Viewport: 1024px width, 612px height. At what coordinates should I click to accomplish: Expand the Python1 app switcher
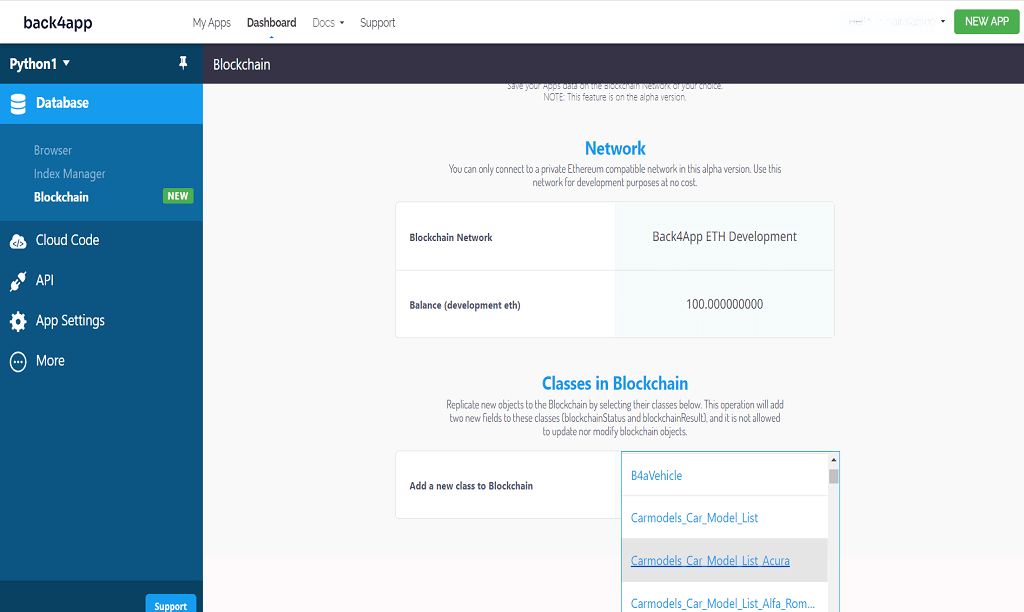(x=39, y=64)
